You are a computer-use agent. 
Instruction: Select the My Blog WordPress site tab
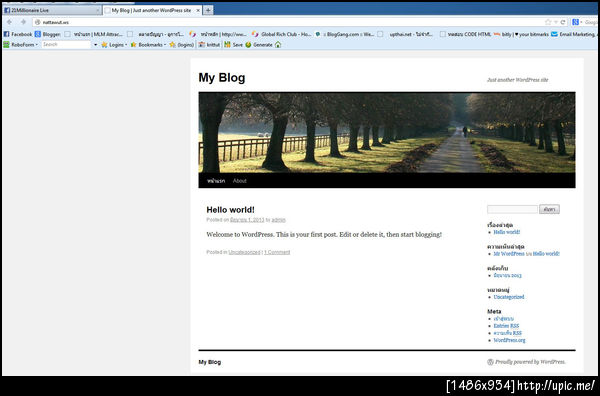[x=152, y=10]
